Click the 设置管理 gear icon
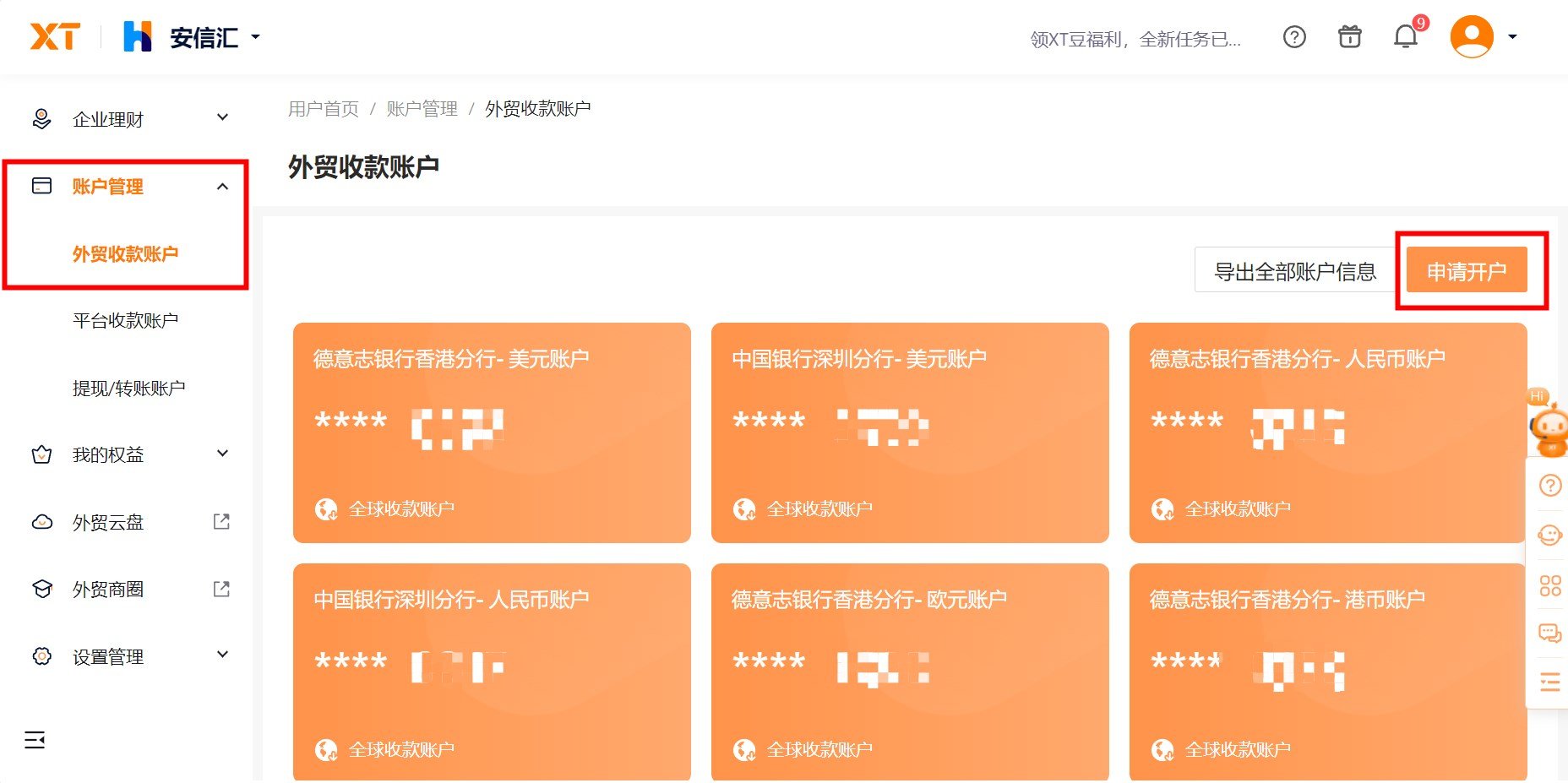 pos(41,656)
